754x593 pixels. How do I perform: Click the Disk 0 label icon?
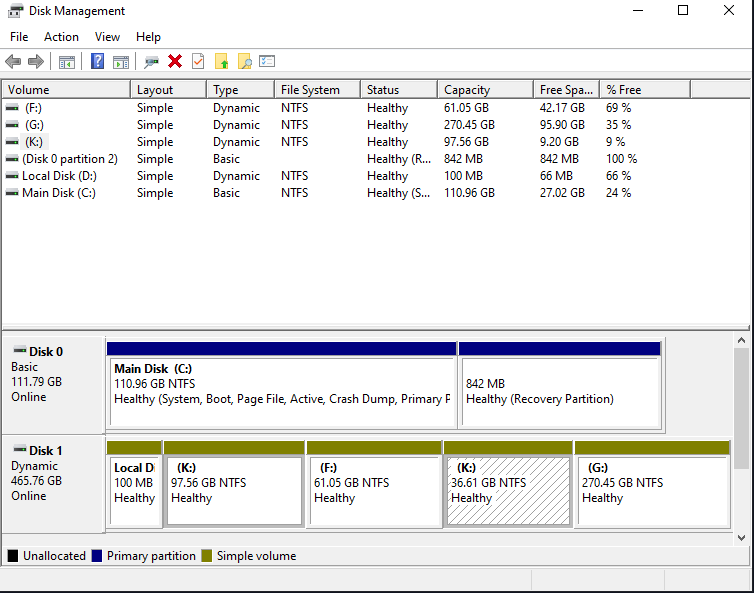[x=20, y=349]
